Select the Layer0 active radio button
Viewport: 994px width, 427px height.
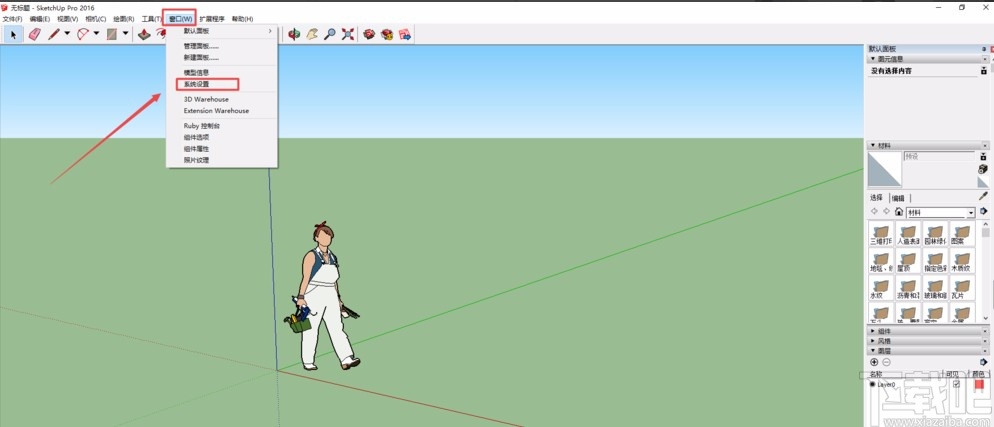[873, 384]
